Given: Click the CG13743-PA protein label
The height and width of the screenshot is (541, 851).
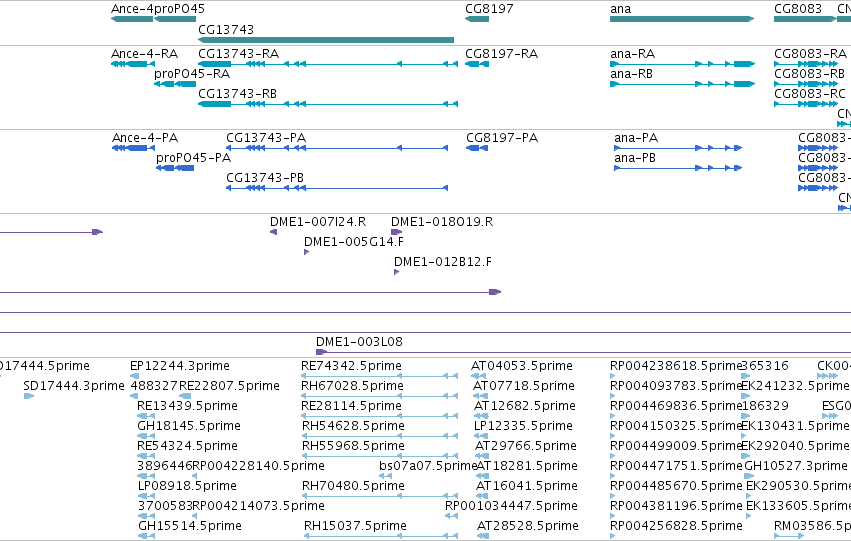Looking at the screenshot, I should click(266, 138).
